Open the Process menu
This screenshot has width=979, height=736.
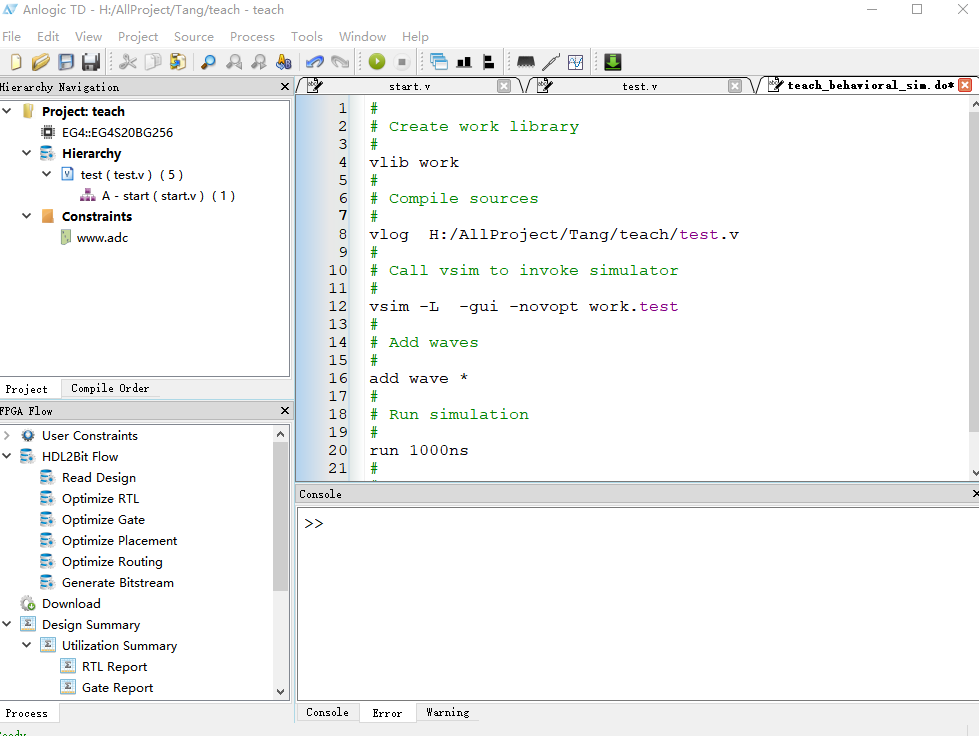pos(252,37)
